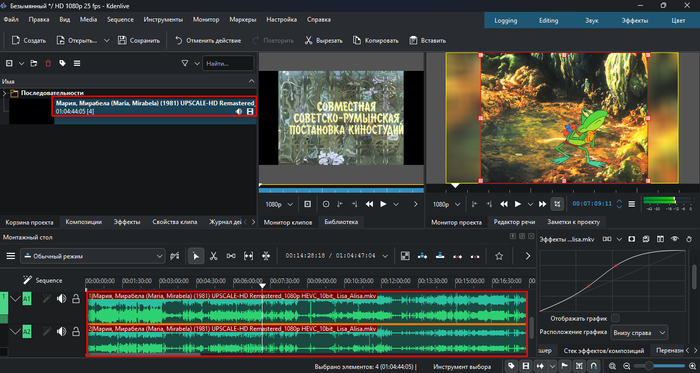Click the Sequence magic wand icon
Viewport: 700px width, 373px height.
(28, 280)
